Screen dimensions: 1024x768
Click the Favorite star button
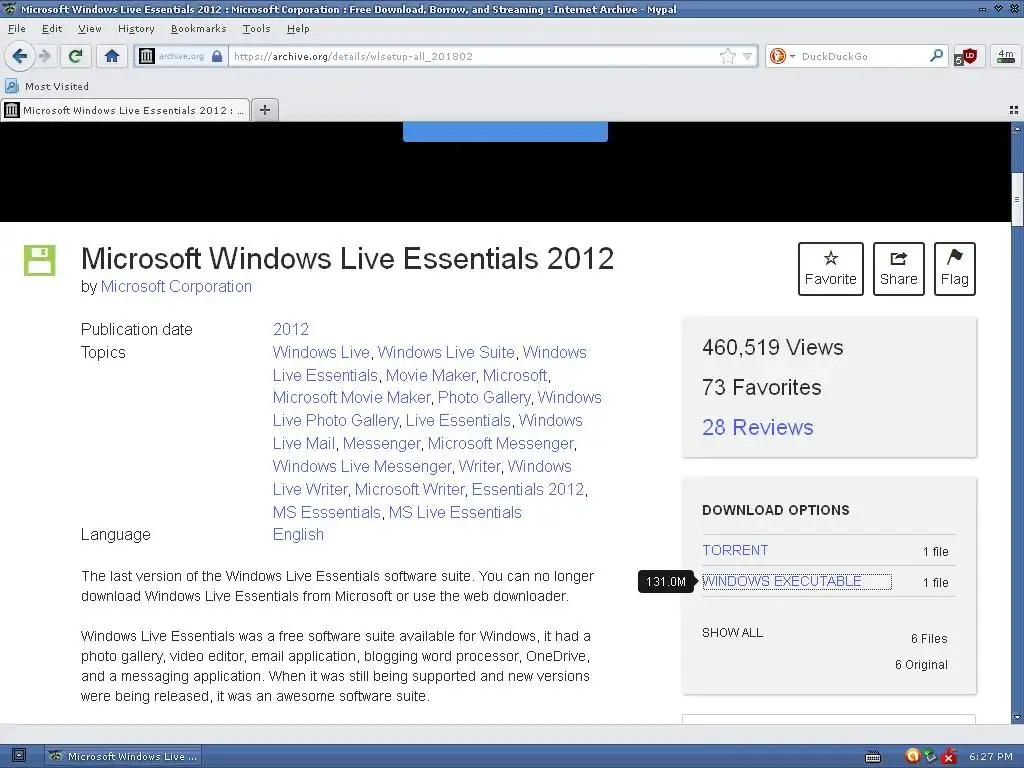[830, 268]
